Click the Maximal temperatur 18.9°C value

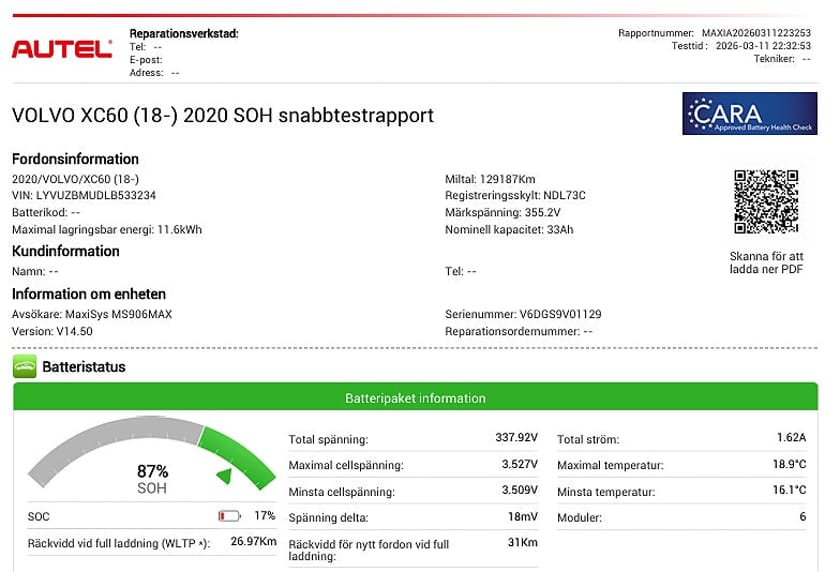[x=789, y=464]
